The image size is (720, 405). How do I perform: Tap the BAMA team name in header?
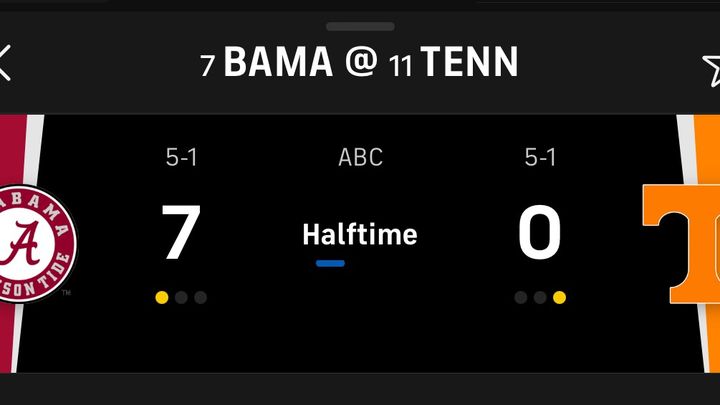coord(278,62)
